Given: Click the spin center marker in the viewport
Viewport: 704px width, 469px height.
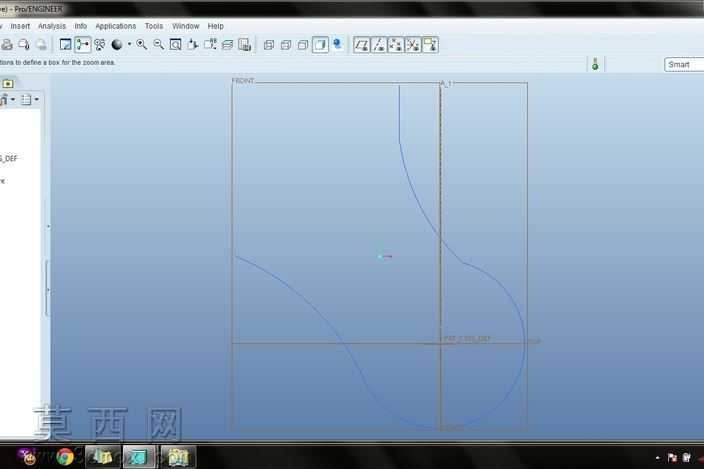Looking at the screenshot, I should 385,256.
